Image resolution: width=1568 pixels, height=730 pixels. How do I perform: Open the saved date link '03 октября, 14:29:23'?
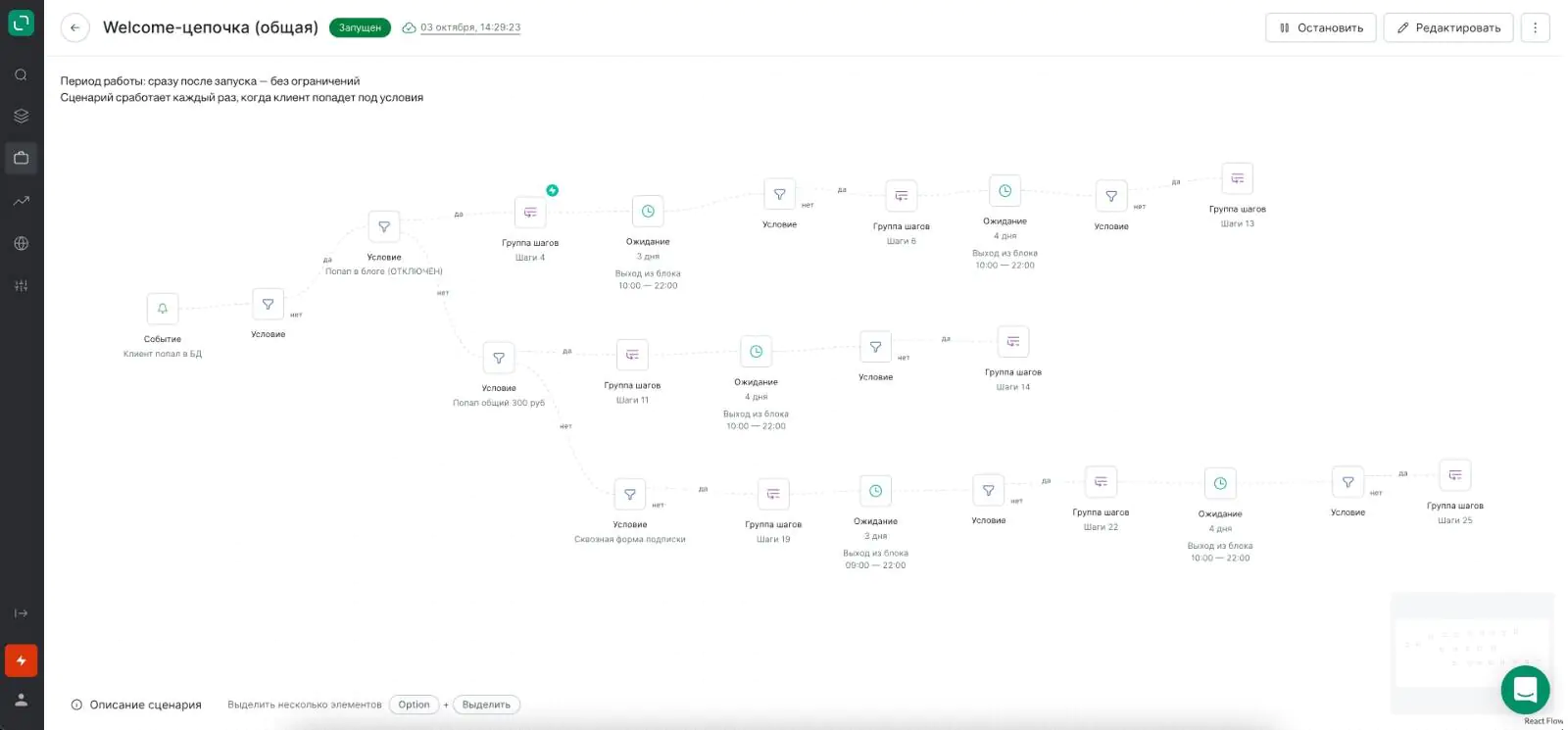point(470,27)
